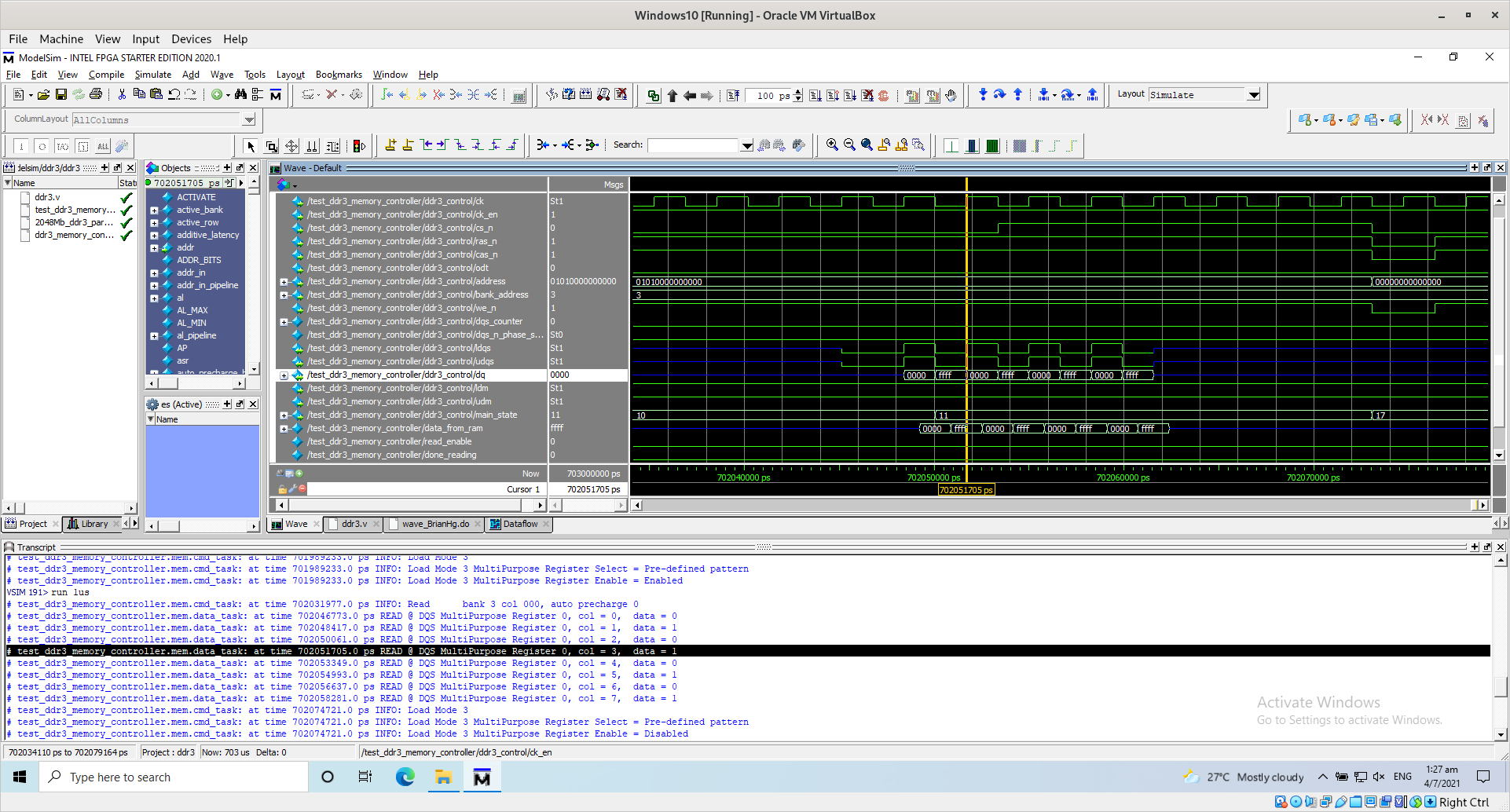
Task: Expand active_bank in Objects pane
Action: tap(154, 210)
